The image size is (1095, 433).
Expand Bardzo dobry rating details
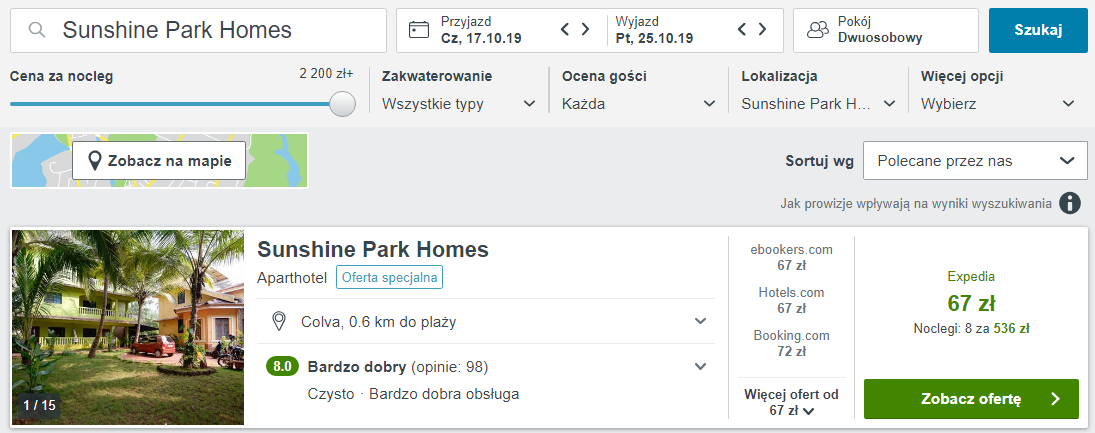click(x=700, y=366)
